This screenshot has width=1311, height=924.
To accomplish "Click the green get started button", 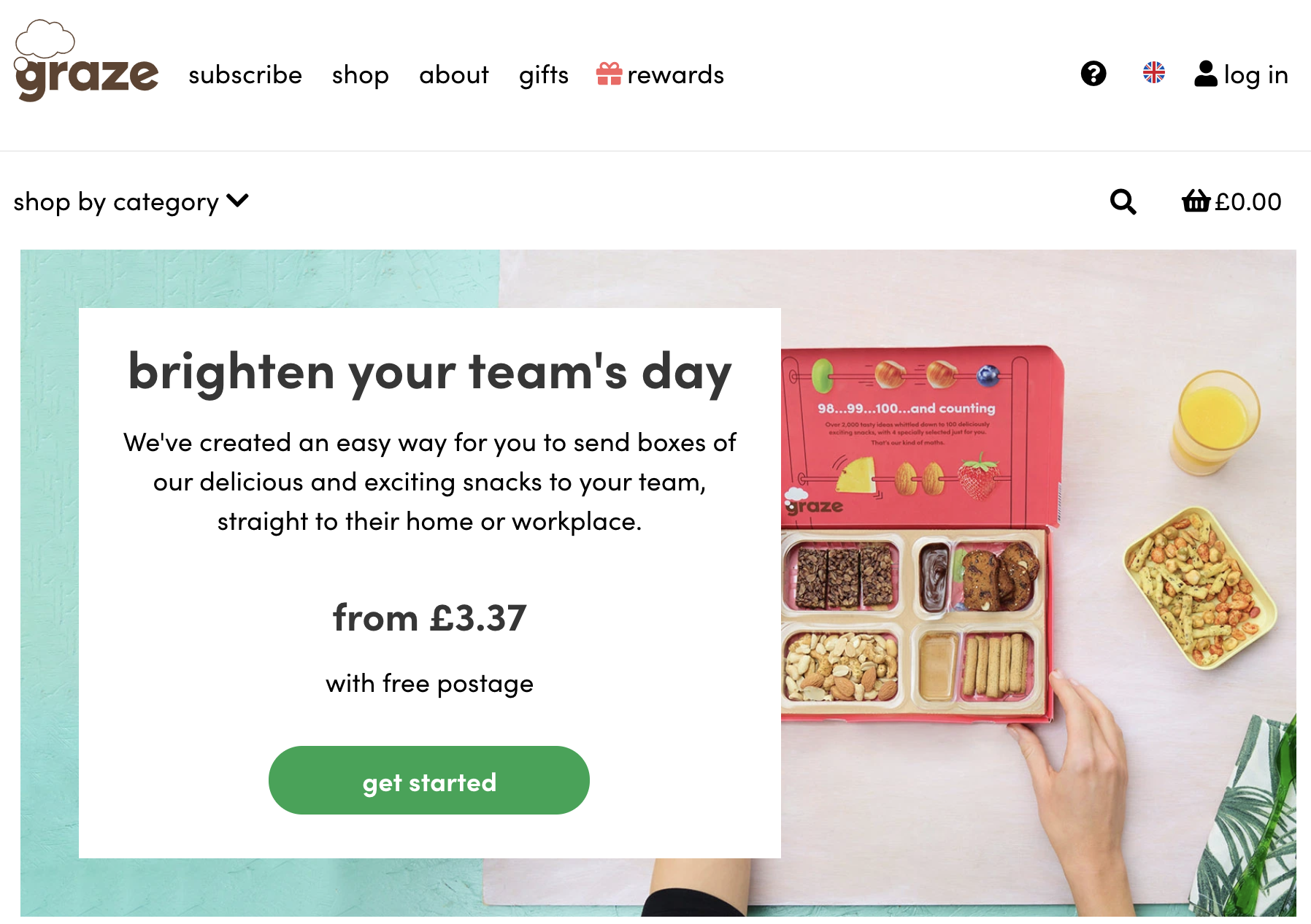I will coord(429,780).
